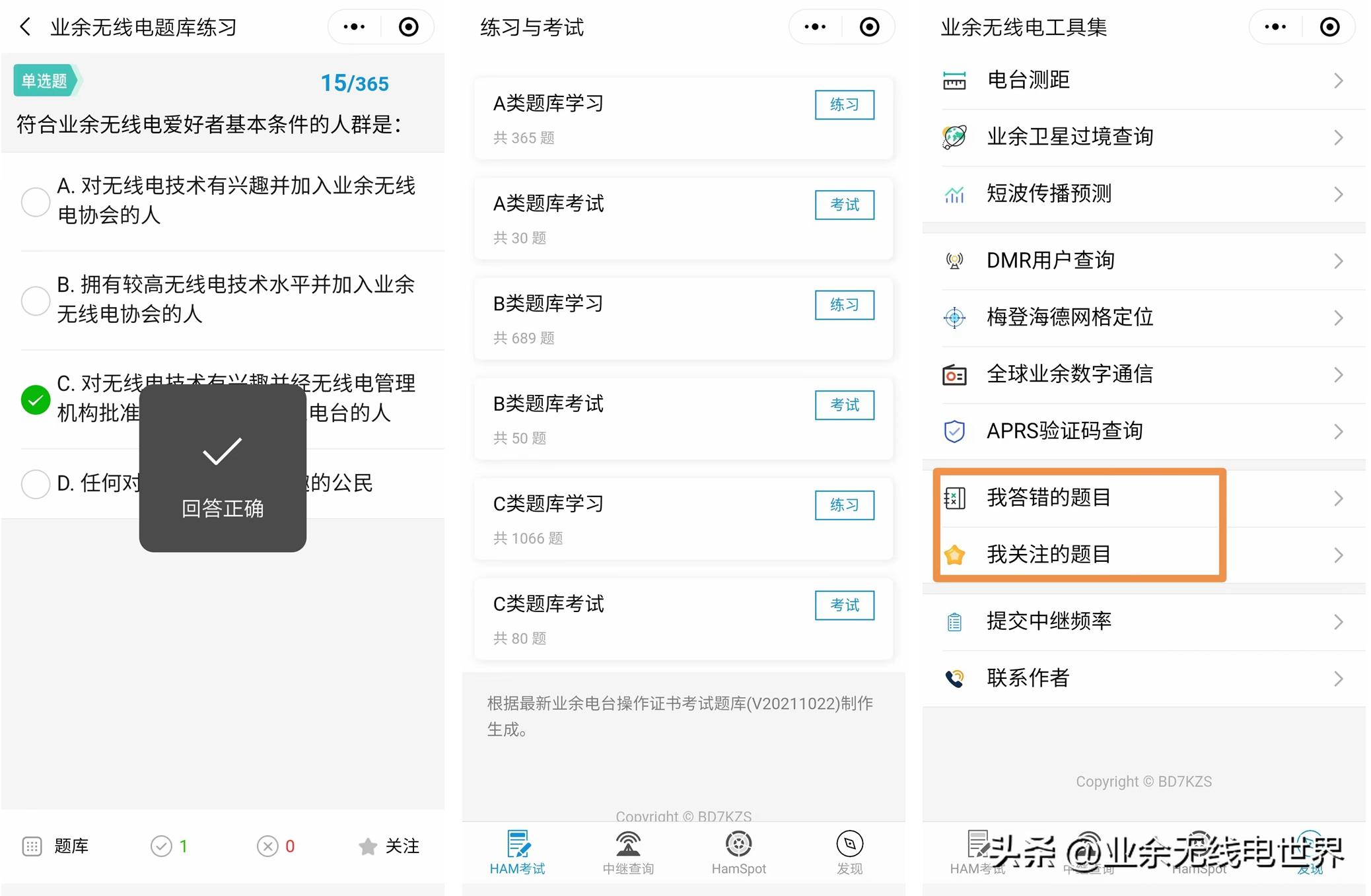The image size is (1371, 896).
Task: Click the DMR用户查询 antenna icon
Action: (954, 260)
